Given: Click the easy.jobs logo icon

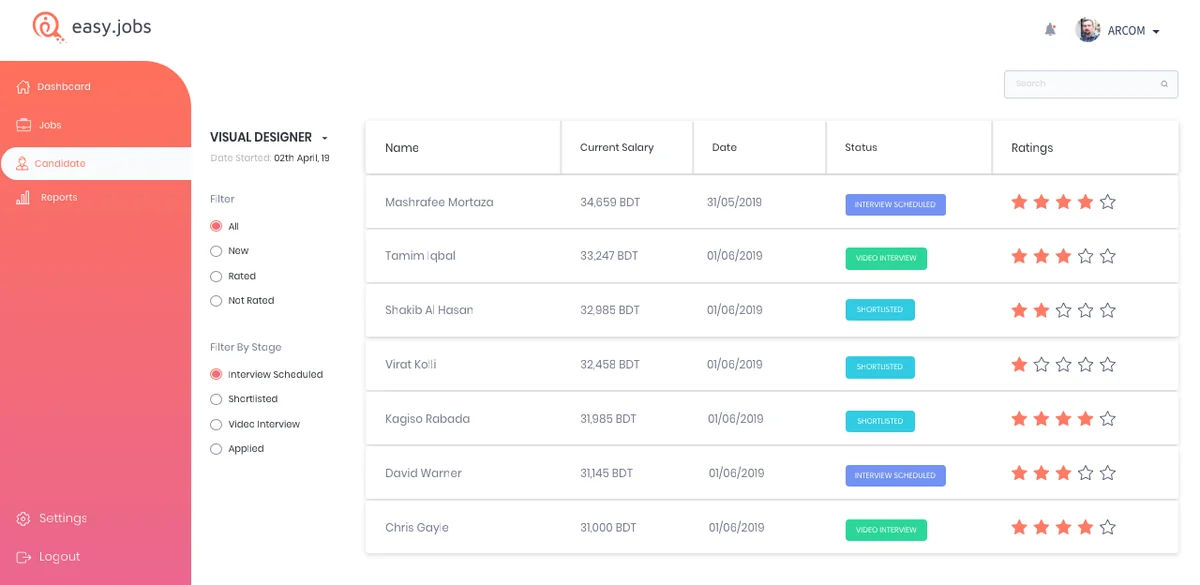Looking at the screenshot, I should [x=48, y=27].
